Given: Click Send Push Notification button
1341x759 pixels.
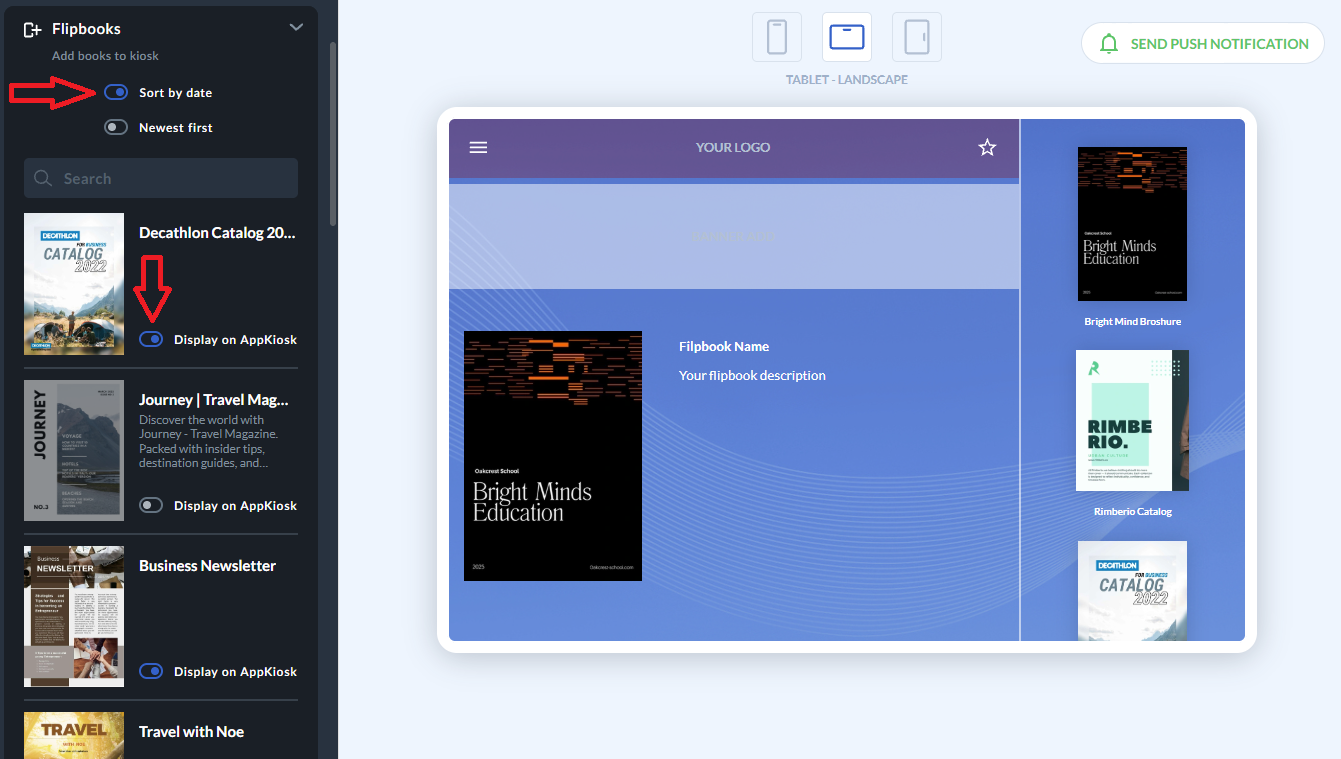Looking at the screenshot, I should (x=1203, y=43).
